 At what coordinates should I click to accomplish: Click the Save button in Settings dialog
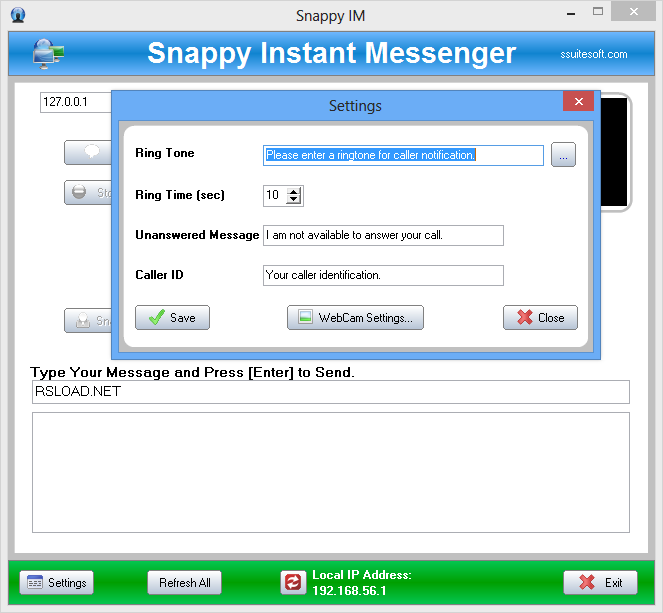pos(172,317)
